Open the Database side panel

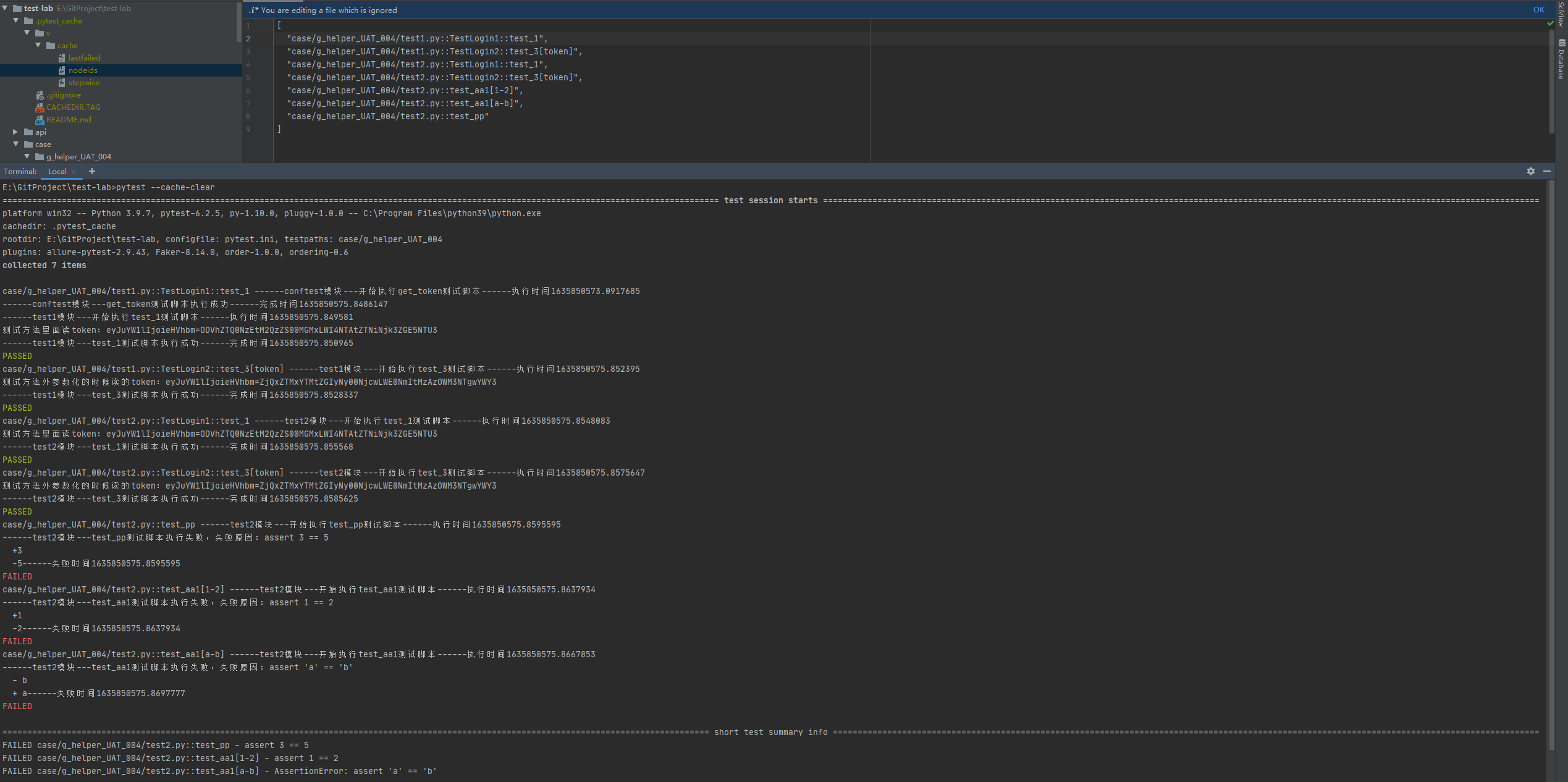tap(1562, 60)
